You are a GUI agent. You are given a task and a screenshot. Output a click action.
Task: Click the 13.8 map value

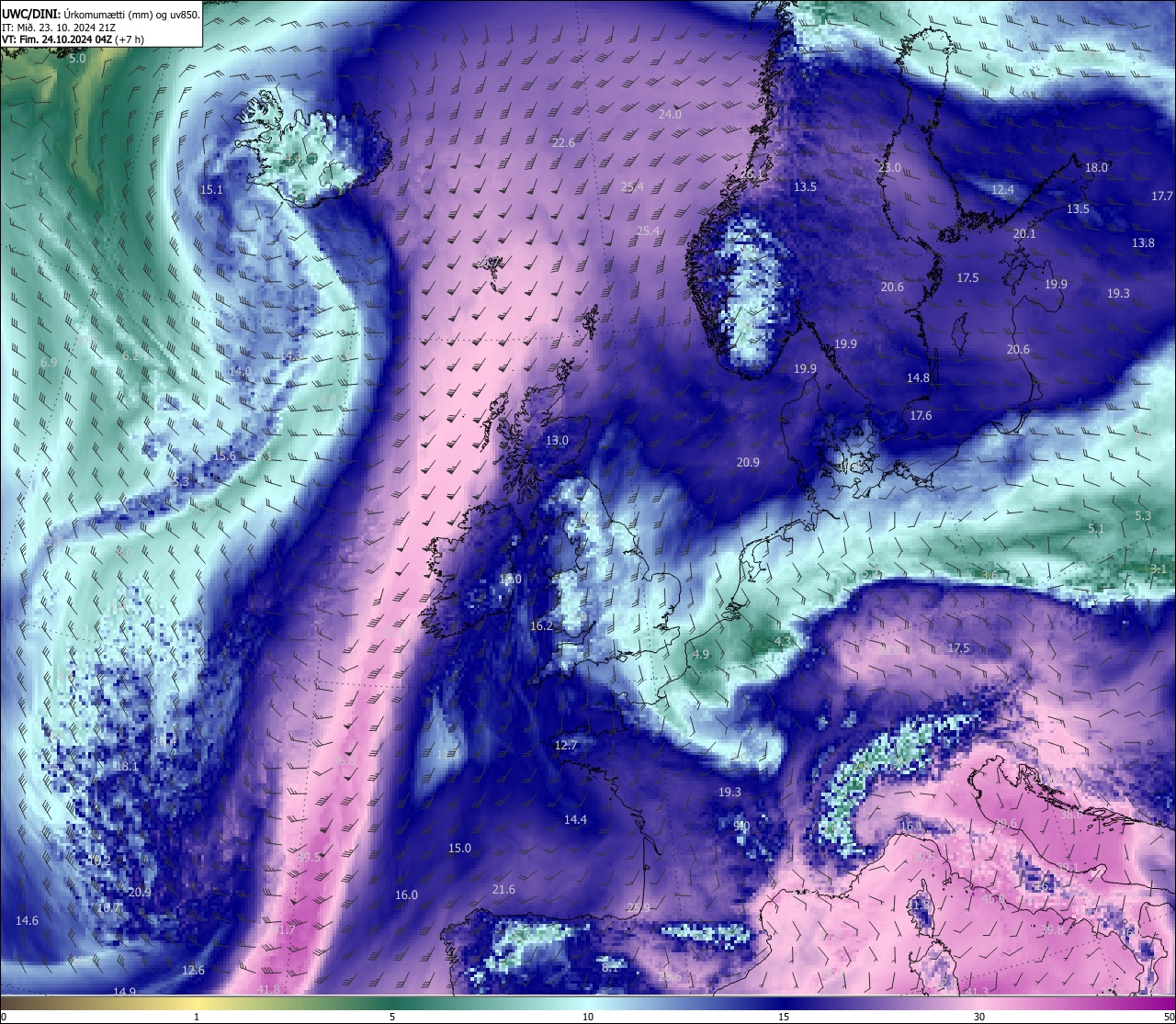[1144, 243]
